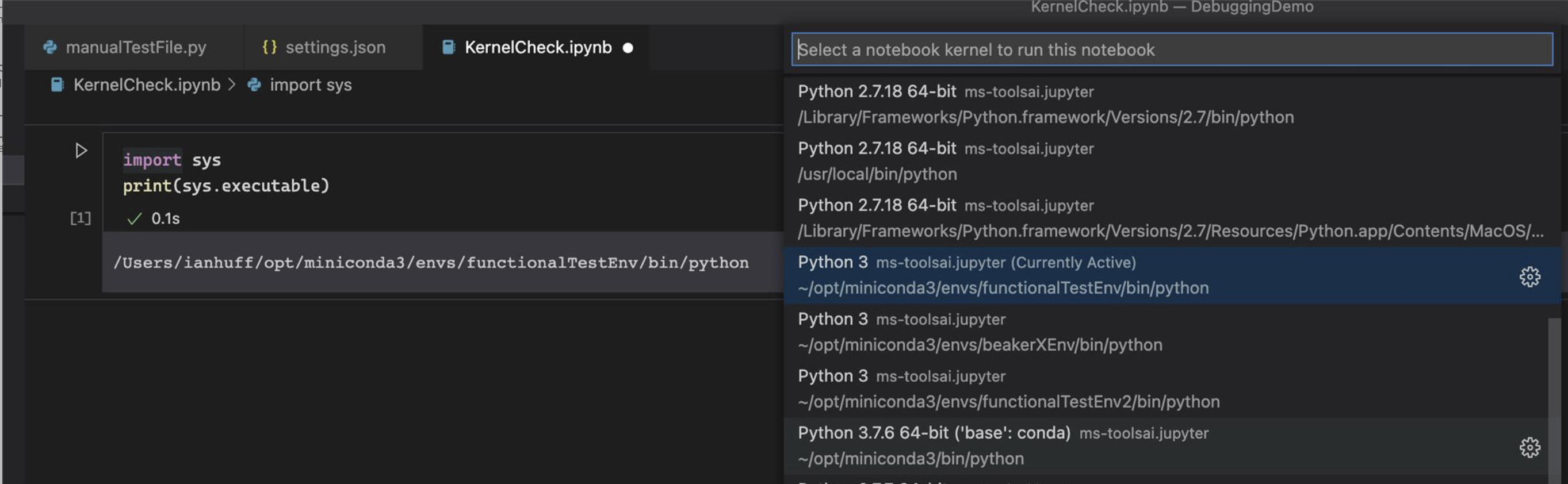The width and height of the screenshot is (1568, 484).
Task: Click gear icon for functionalTestEnv kernel
Action: pyautogui.click(x=1529, y=276)
